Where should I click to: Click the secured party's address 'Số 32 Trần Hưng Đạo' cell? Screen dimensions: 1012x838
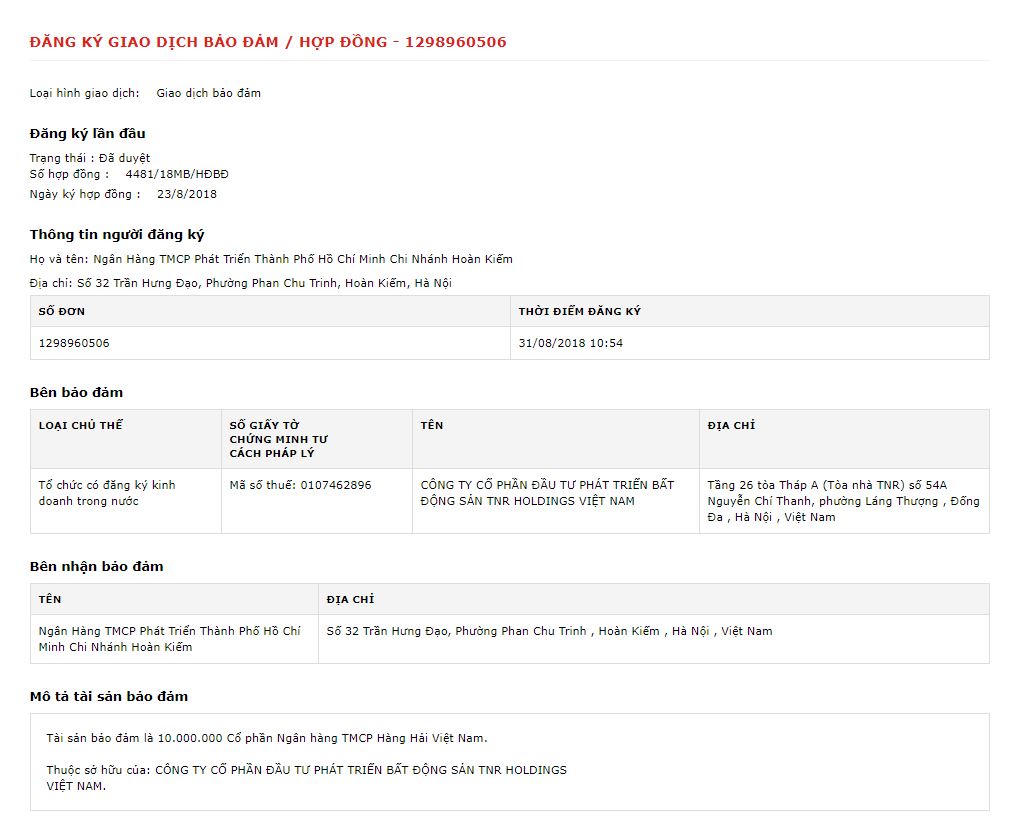[549, 631]
